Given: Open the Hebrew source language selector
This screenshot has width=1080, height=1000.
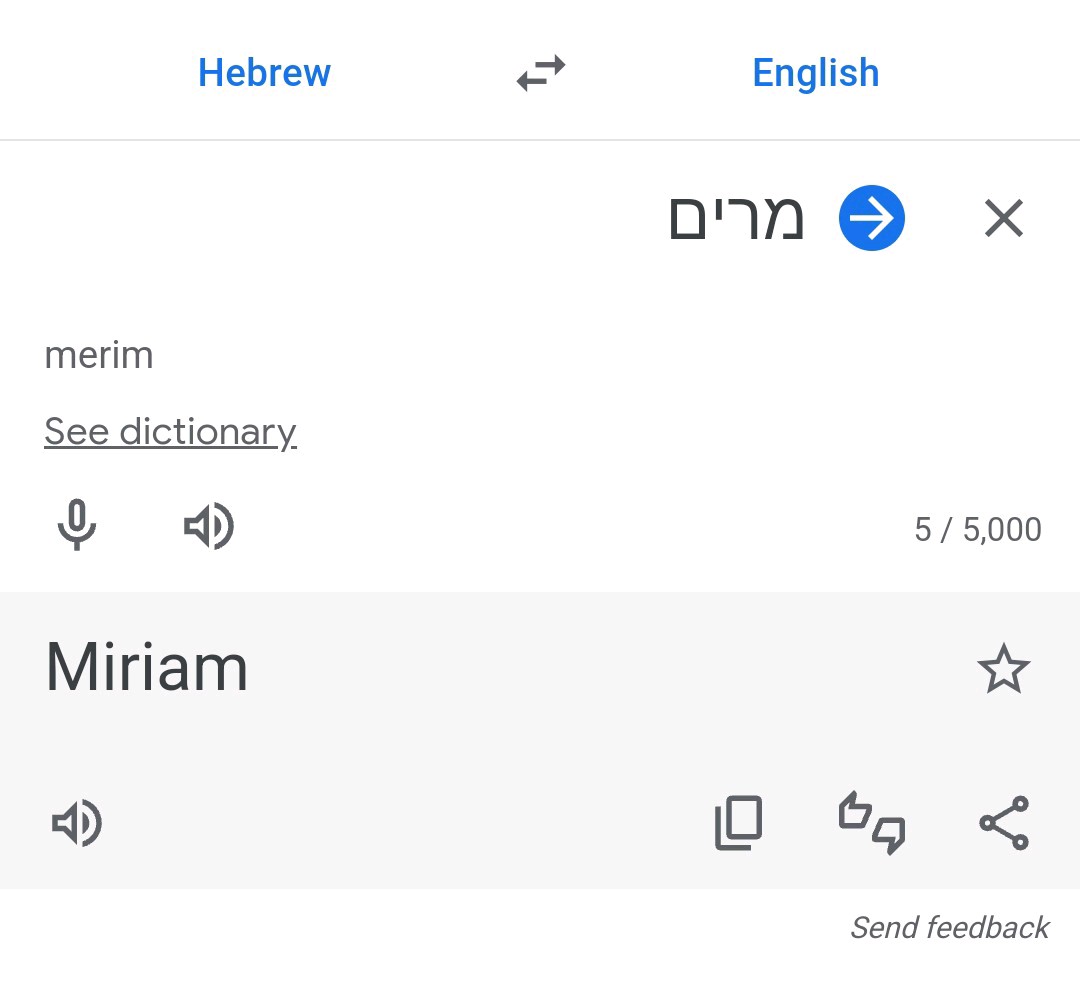Looking at the screenshot, I should (264, 73).
